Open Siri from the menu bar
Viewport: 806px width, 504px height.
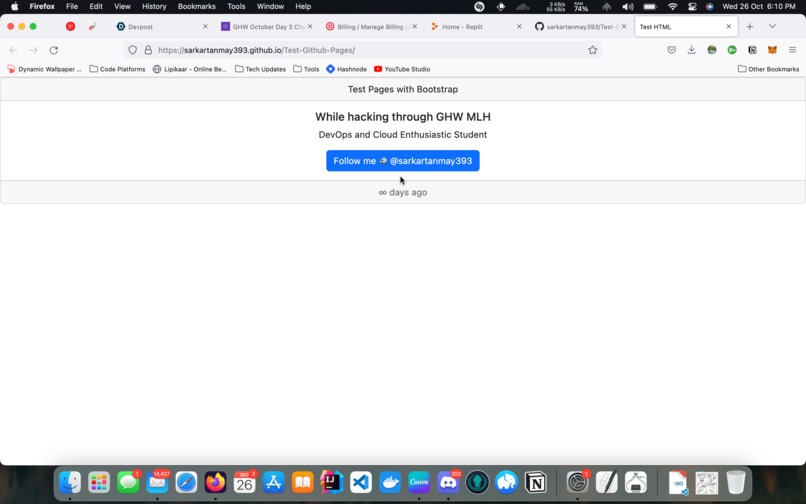point(709,7)
